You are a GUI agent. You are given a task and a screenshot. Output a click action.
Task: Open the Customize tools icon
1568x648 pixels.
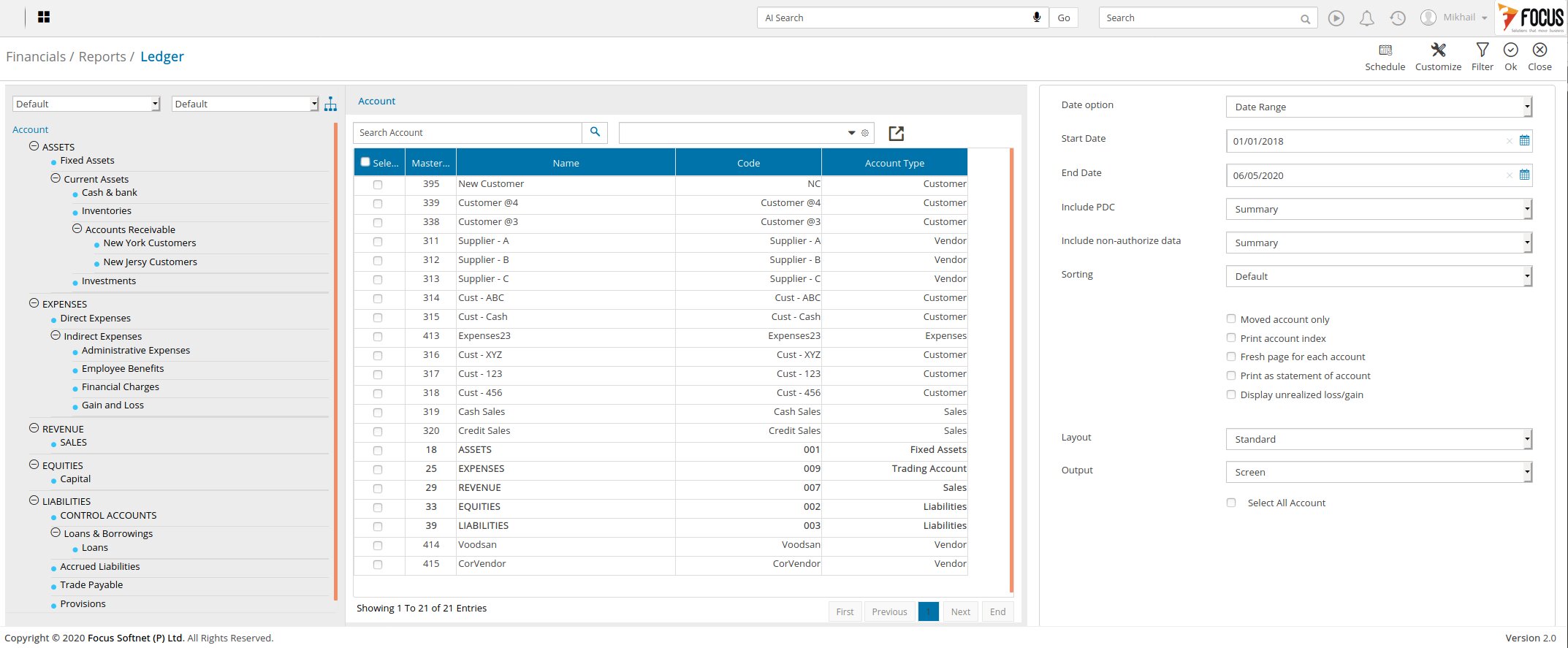1438,50
